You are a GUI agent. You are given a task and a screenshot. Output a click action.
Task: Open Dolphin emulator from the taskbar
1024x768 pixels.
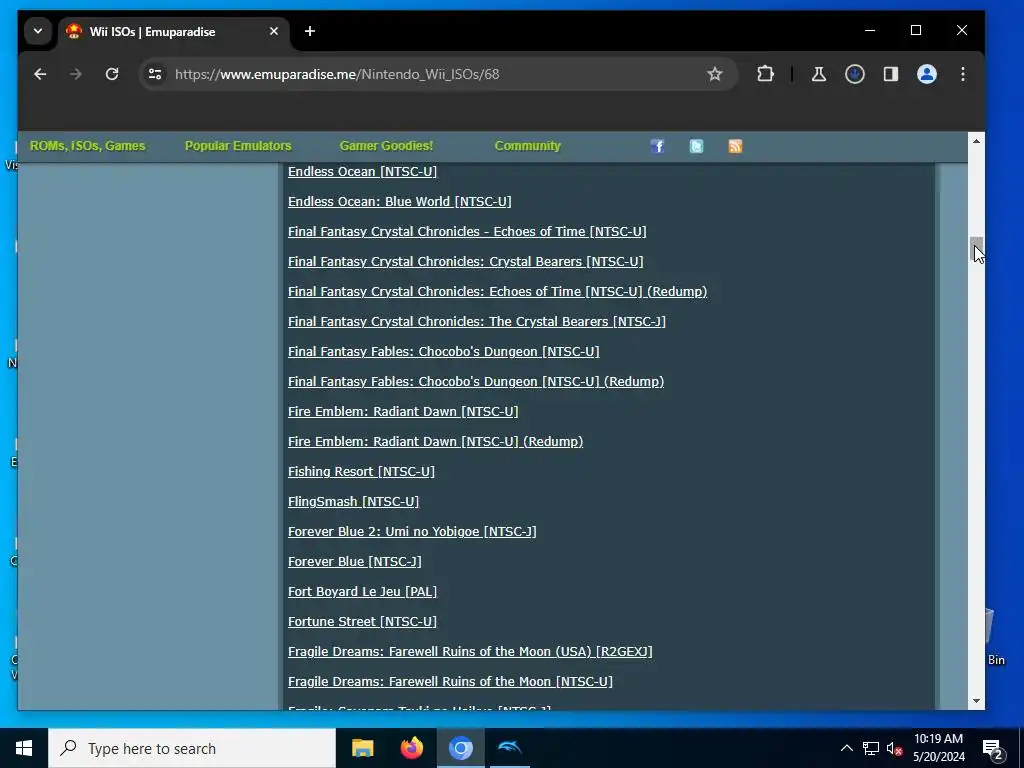[509, 748]
